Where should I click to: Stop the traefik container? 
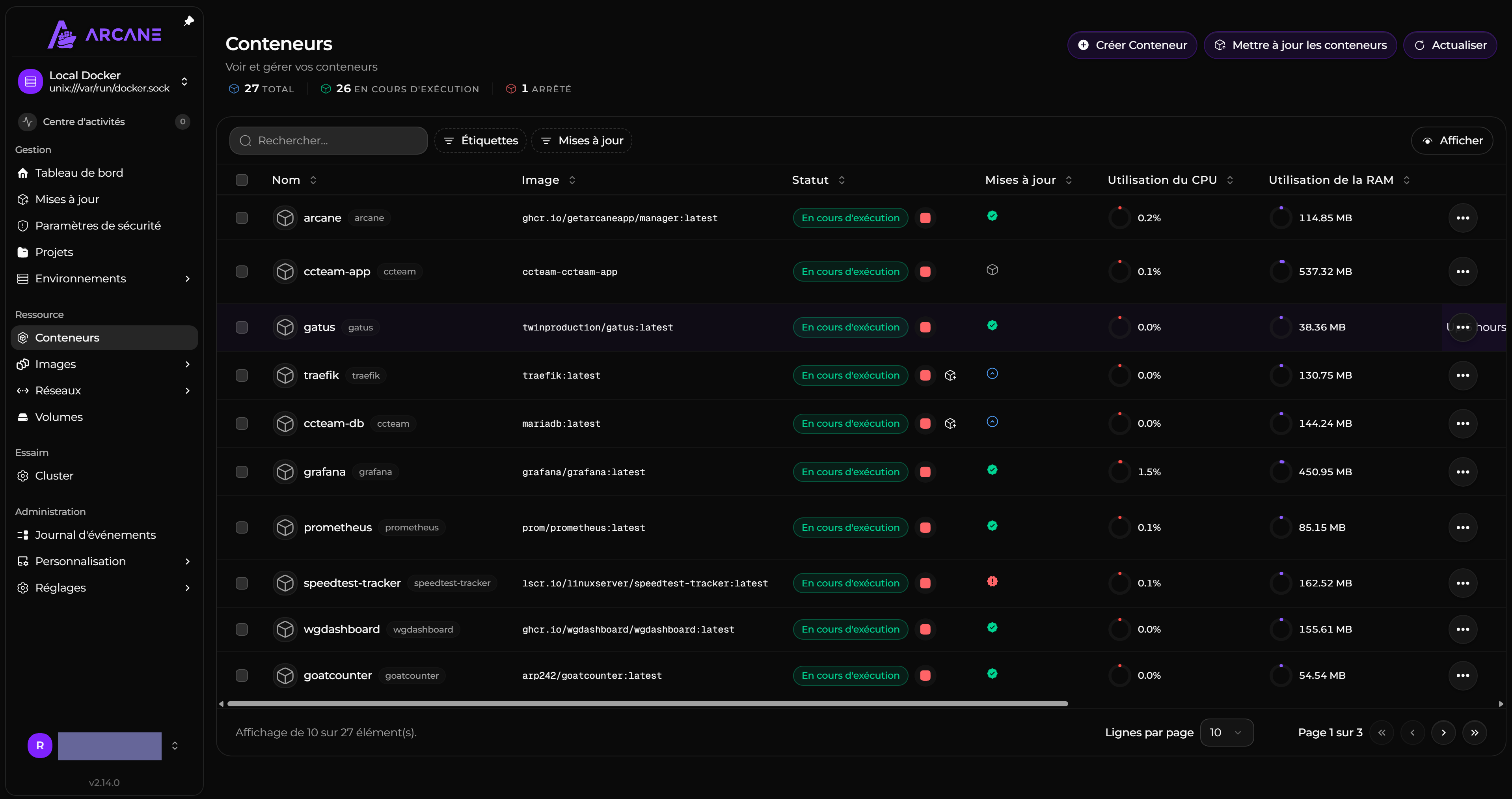click(x=925, y=375)
